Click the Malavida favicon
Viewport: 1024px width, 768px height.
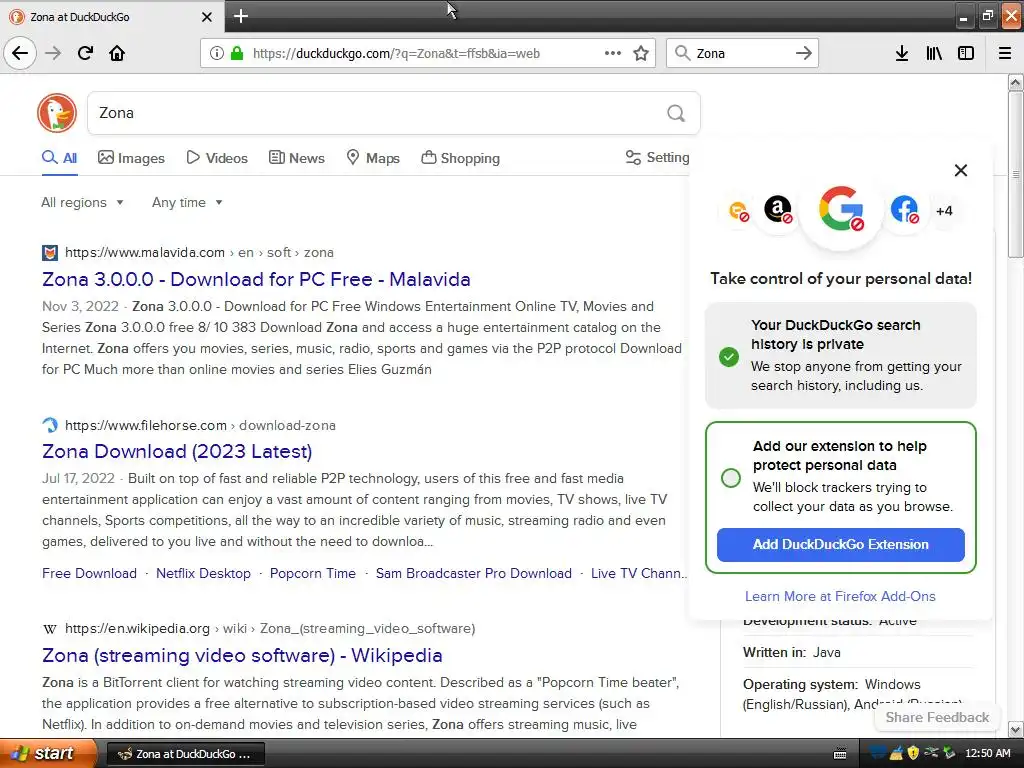coord(50,253)
